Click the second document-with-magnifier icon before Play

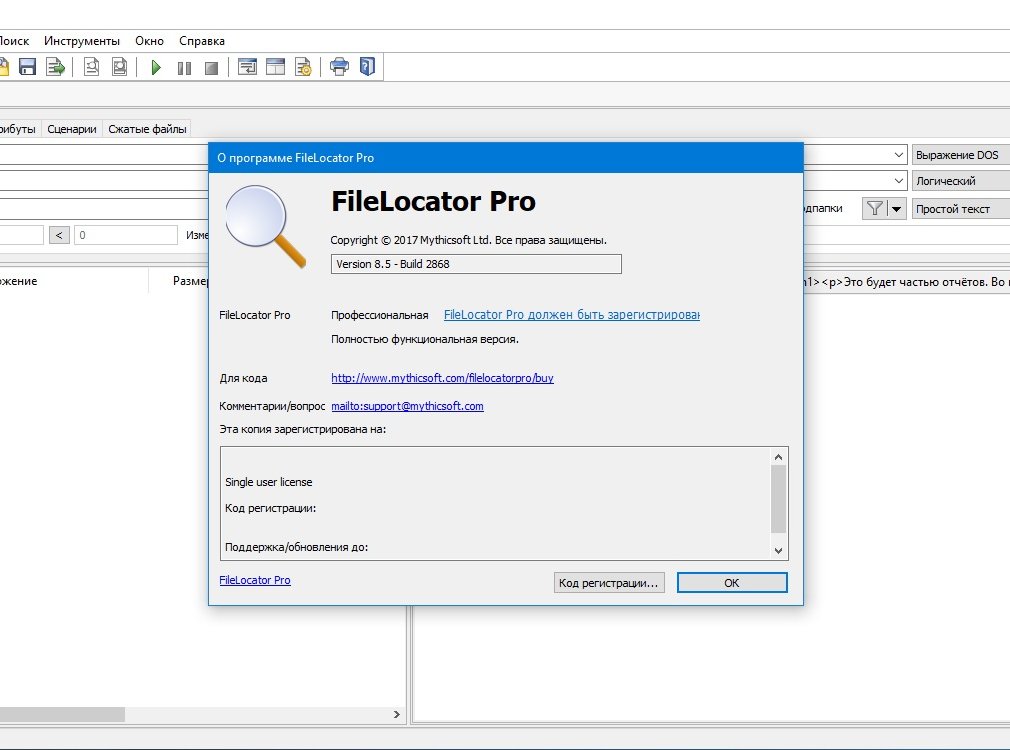(119, 66)
